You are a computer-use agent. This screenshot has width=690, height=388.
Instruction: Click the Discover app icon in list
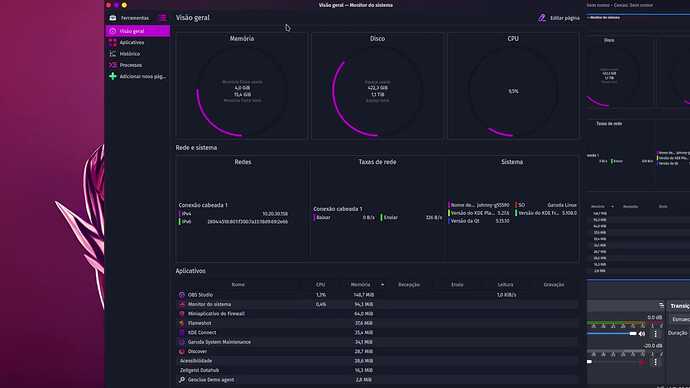click(x=182, y=351)
